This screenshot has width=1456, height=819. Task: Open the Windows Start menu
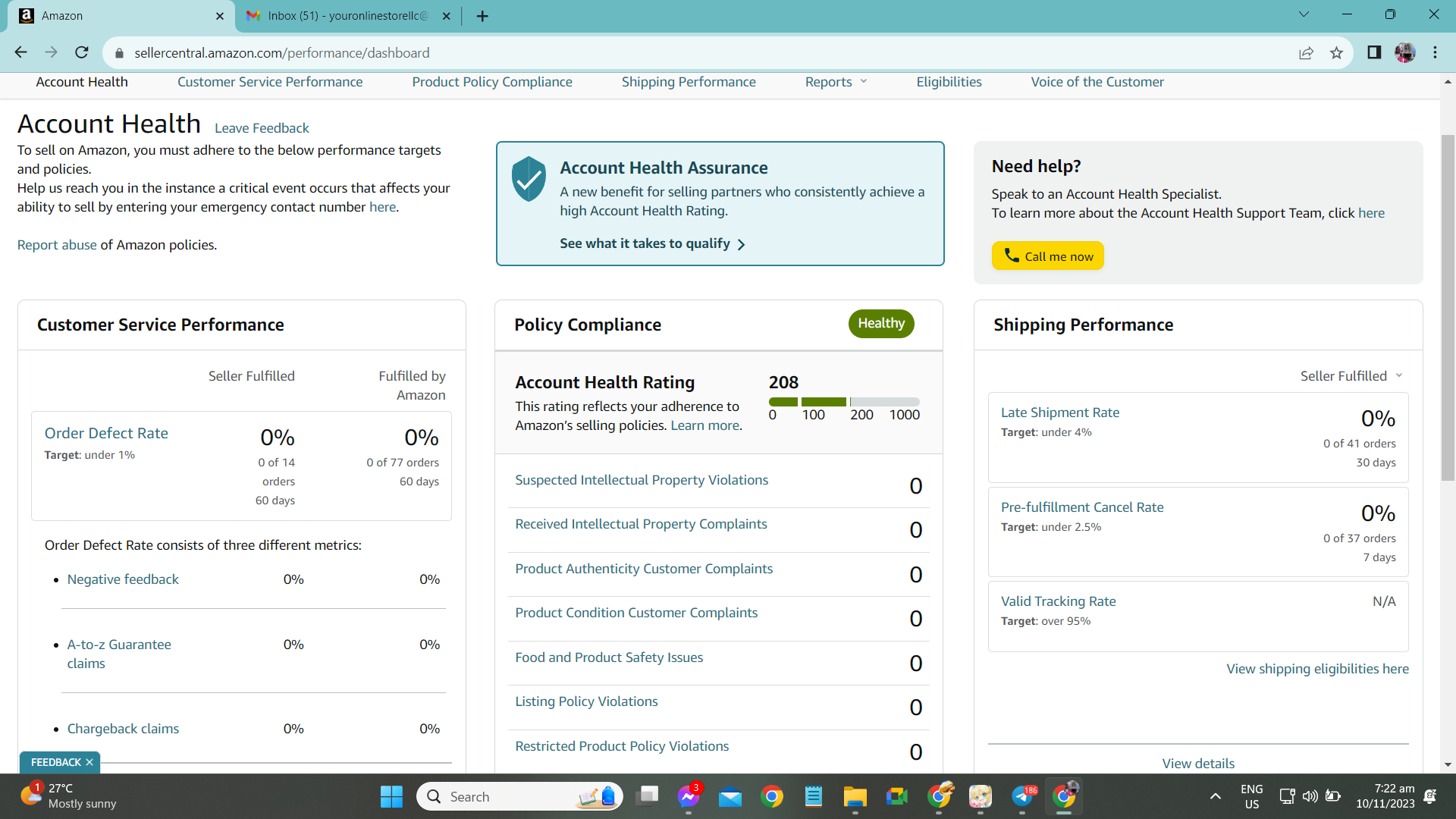click(x=391, y=796)
